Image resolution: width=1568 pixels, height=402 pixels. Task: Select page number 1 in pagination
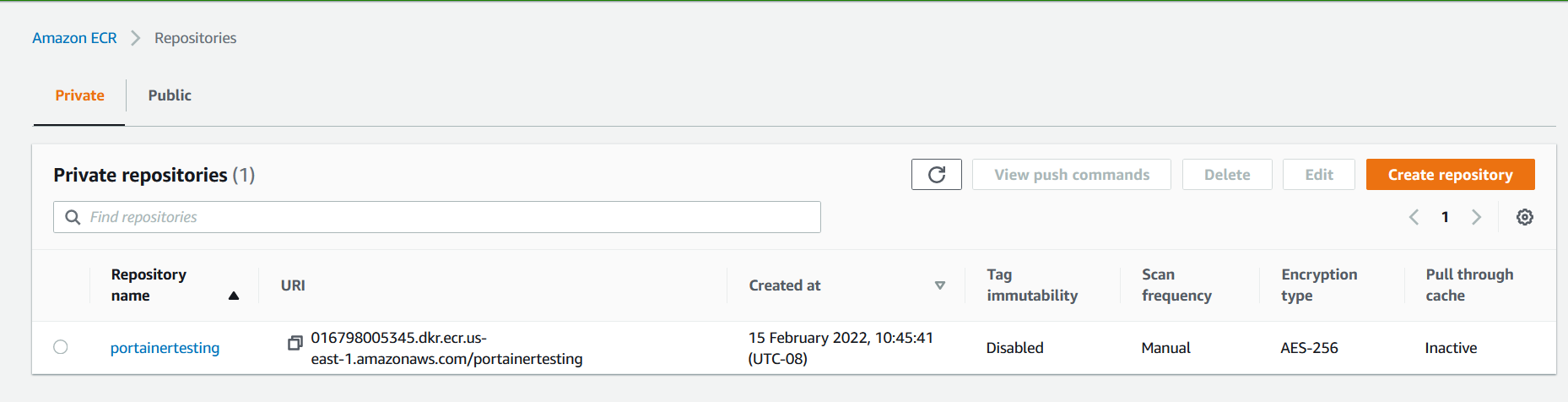(x=1445, y=217)
